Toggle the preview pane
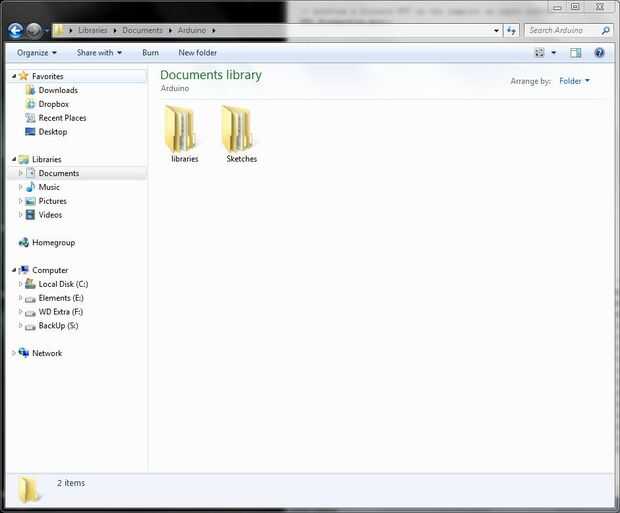The width and height of the screenshot is (620, 513). click(575, 53)
